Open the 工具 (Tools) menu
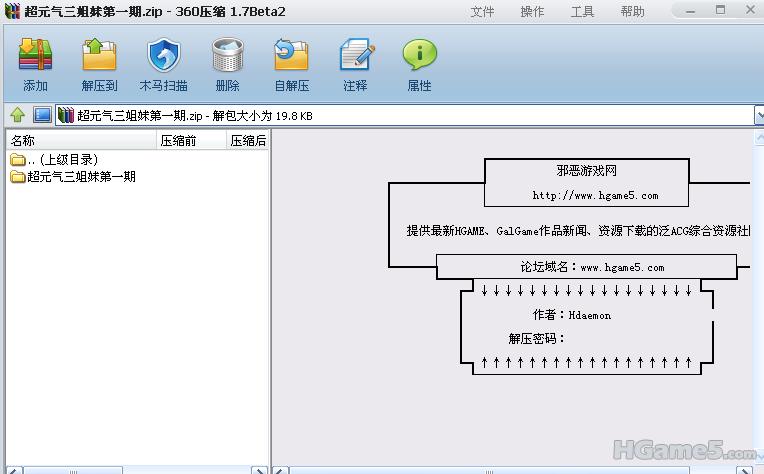Screen dimensions: 764x474 point(582,12)
